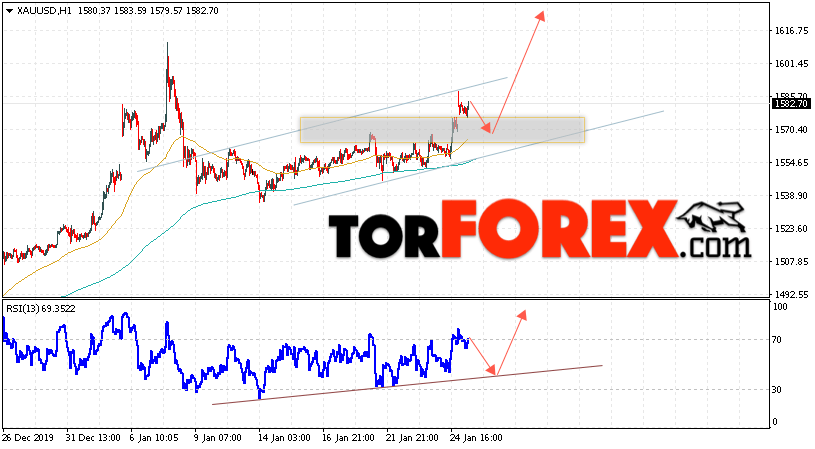Select the 16 Jan 21:00 time label
The width and height of the screenshot is (815, 449).
348,438
